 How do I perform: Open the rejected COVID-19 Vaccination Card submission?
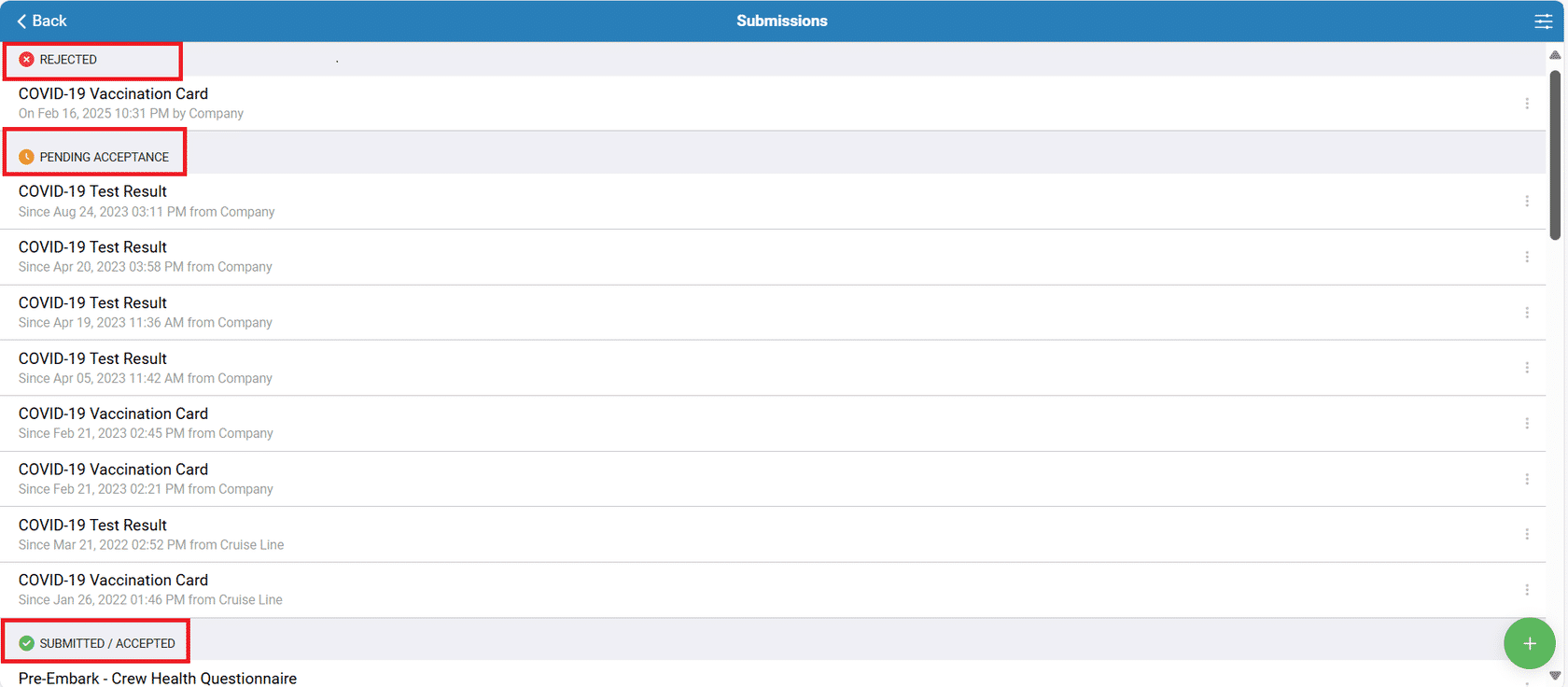tap(773, 104)
